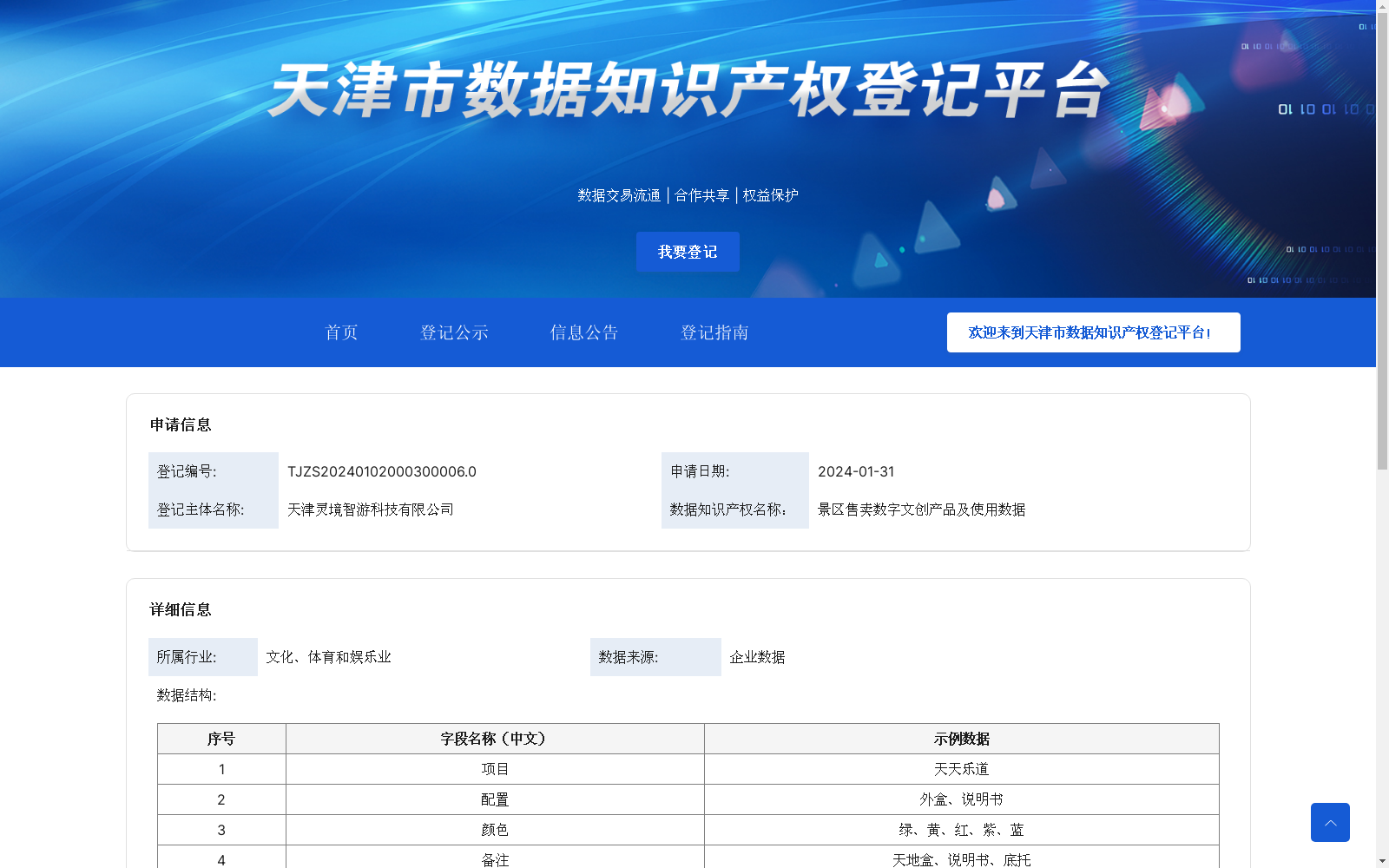Click the 登记编号 label
1389x868 pixels.
coord(187,471)
